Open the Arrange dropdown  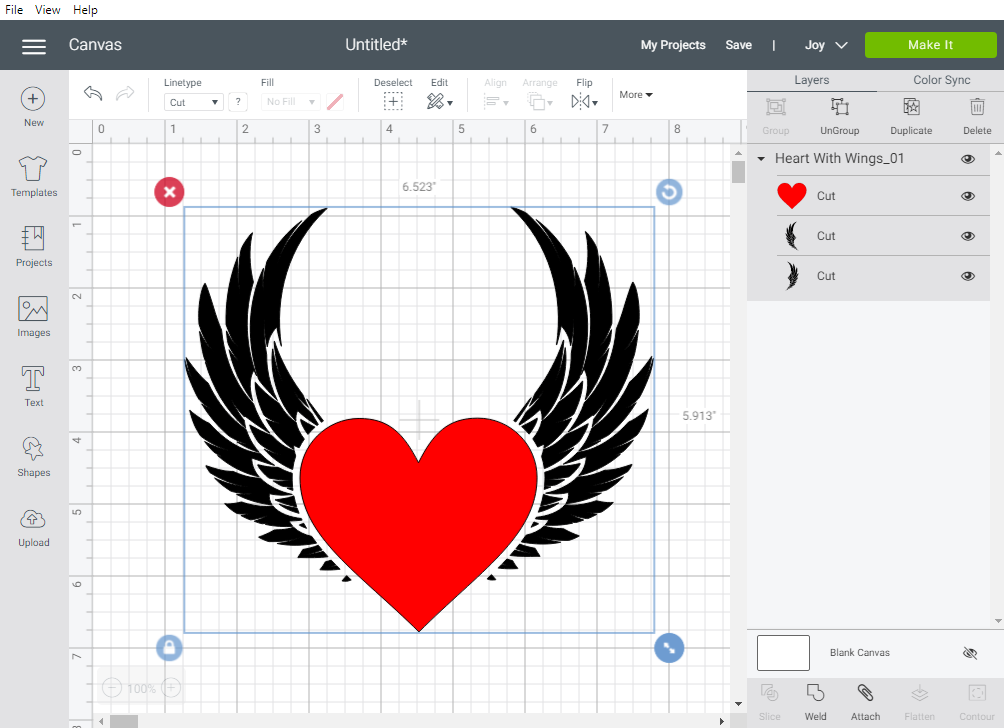[540, 101]
